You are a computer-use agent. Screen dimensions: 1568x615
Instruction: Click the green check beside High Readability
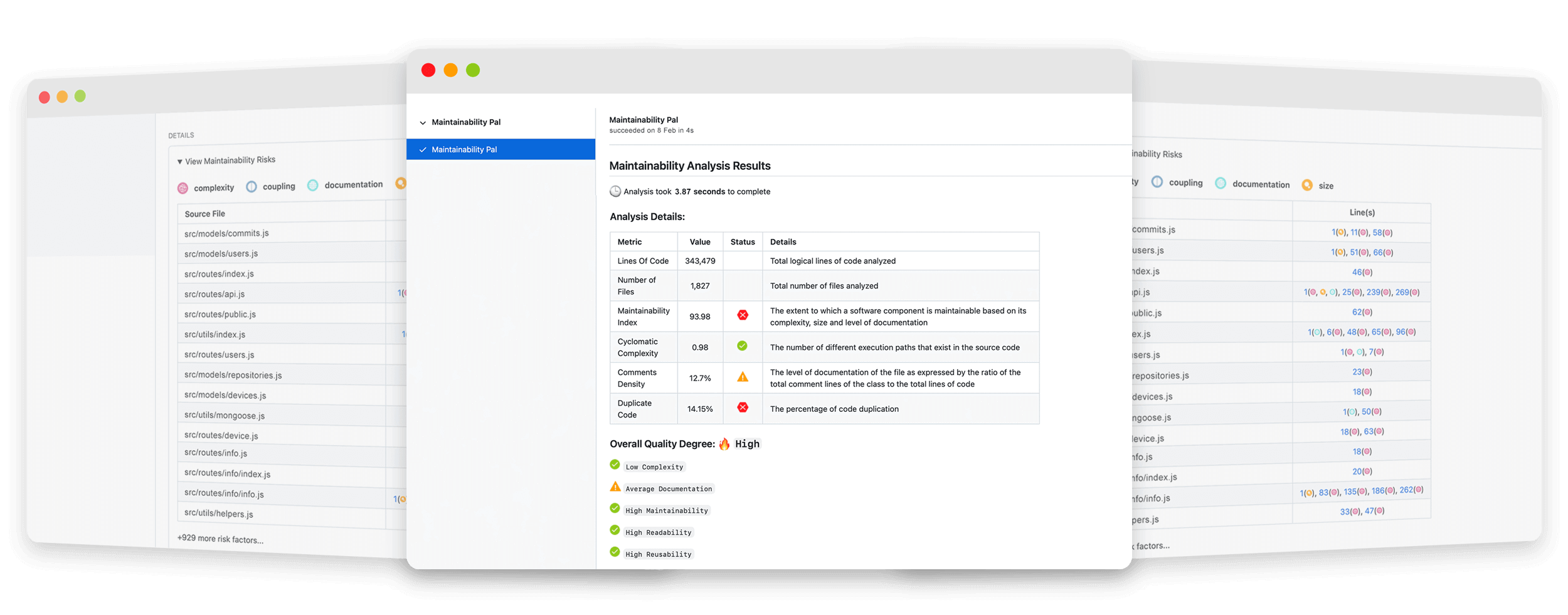[x=615, y=530]
